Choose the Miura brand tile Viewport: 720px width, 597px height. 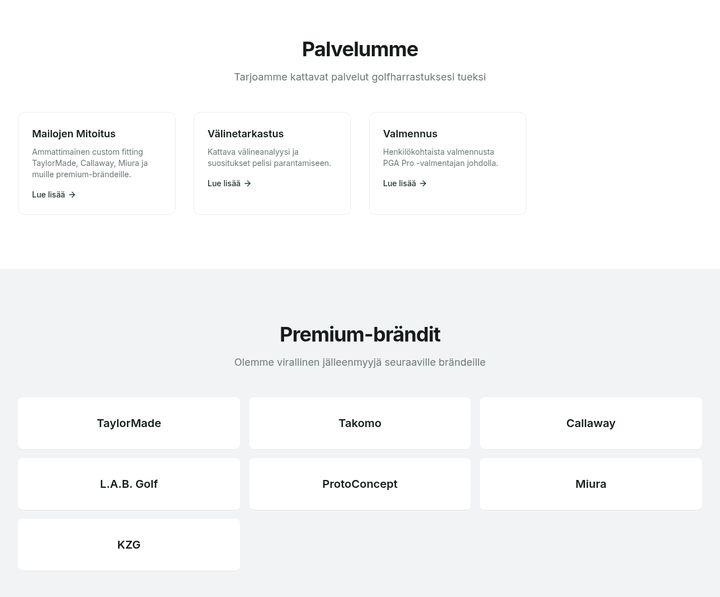coord(591,484)
